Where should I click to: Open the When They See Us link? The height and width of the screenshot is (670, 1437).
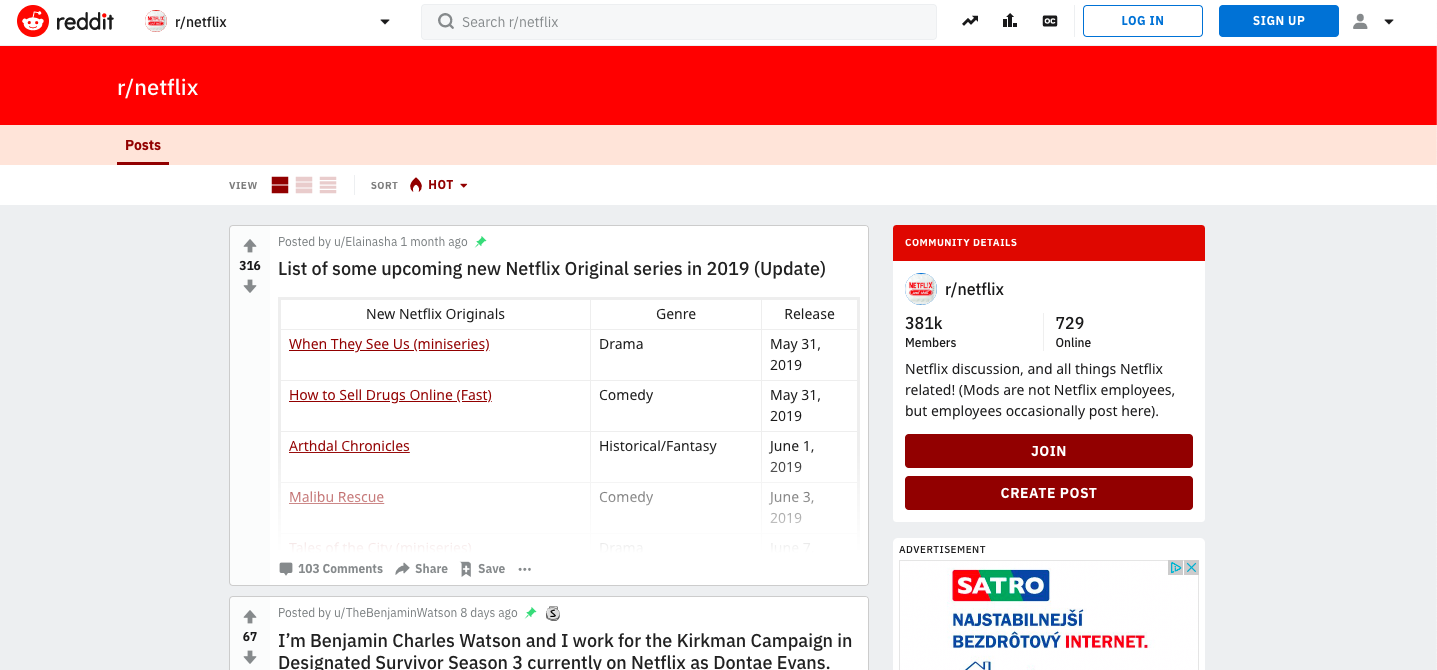tap(389, 344)
